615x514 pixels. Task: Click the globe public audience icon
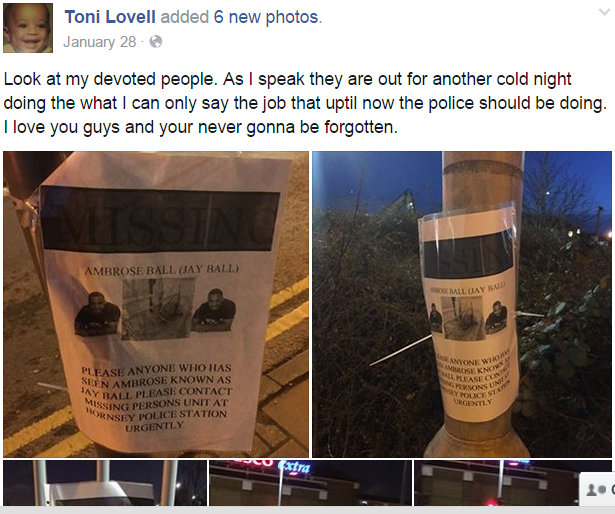pos(156,42)
